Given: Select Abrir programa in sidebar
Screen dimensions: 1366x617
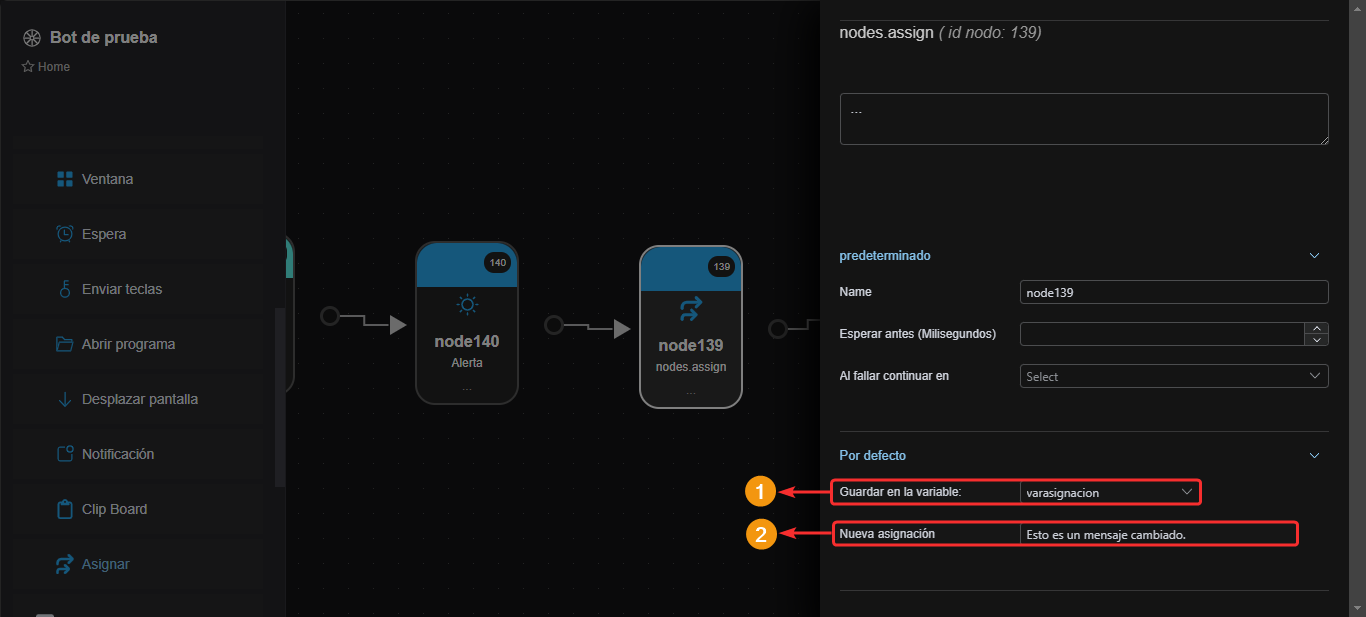Looking at the screenshot, I should click(x=140, y=344).
